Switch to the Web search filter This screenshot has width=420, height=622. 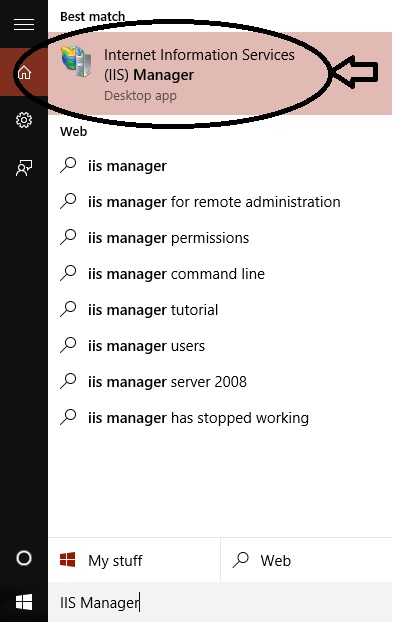point(306,560)
